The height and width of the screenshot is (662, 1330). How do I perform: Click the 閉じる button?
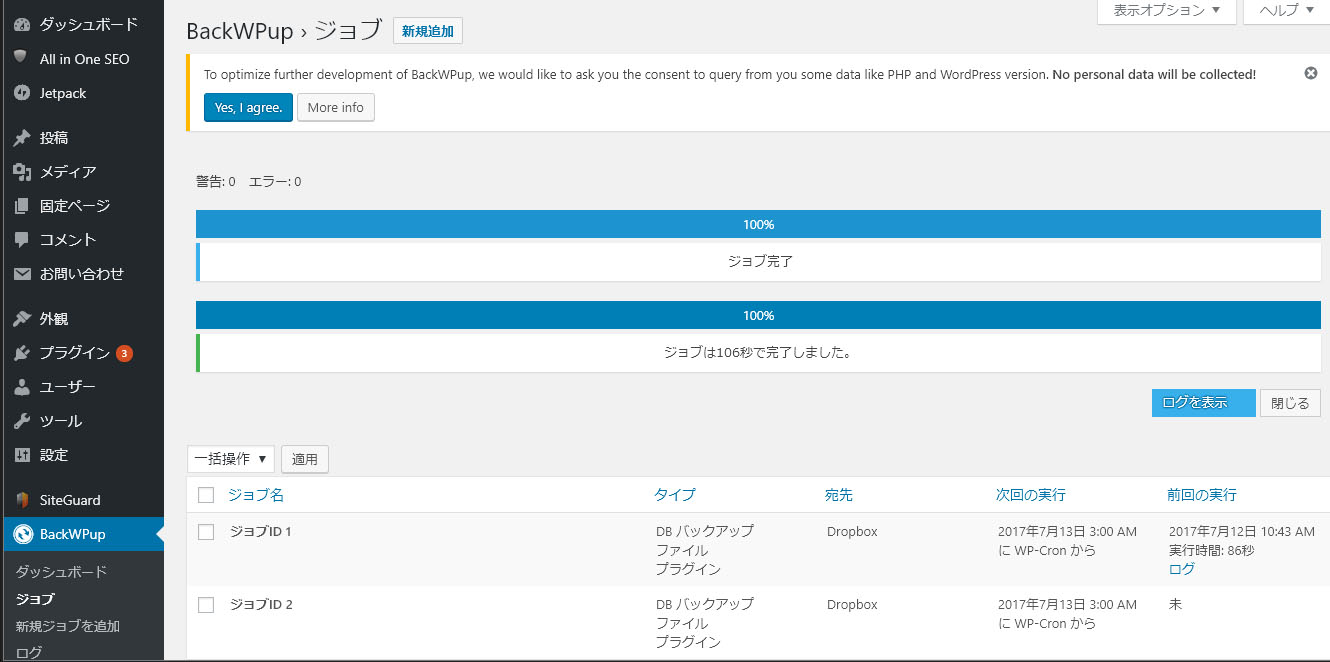click(1290, 403)
